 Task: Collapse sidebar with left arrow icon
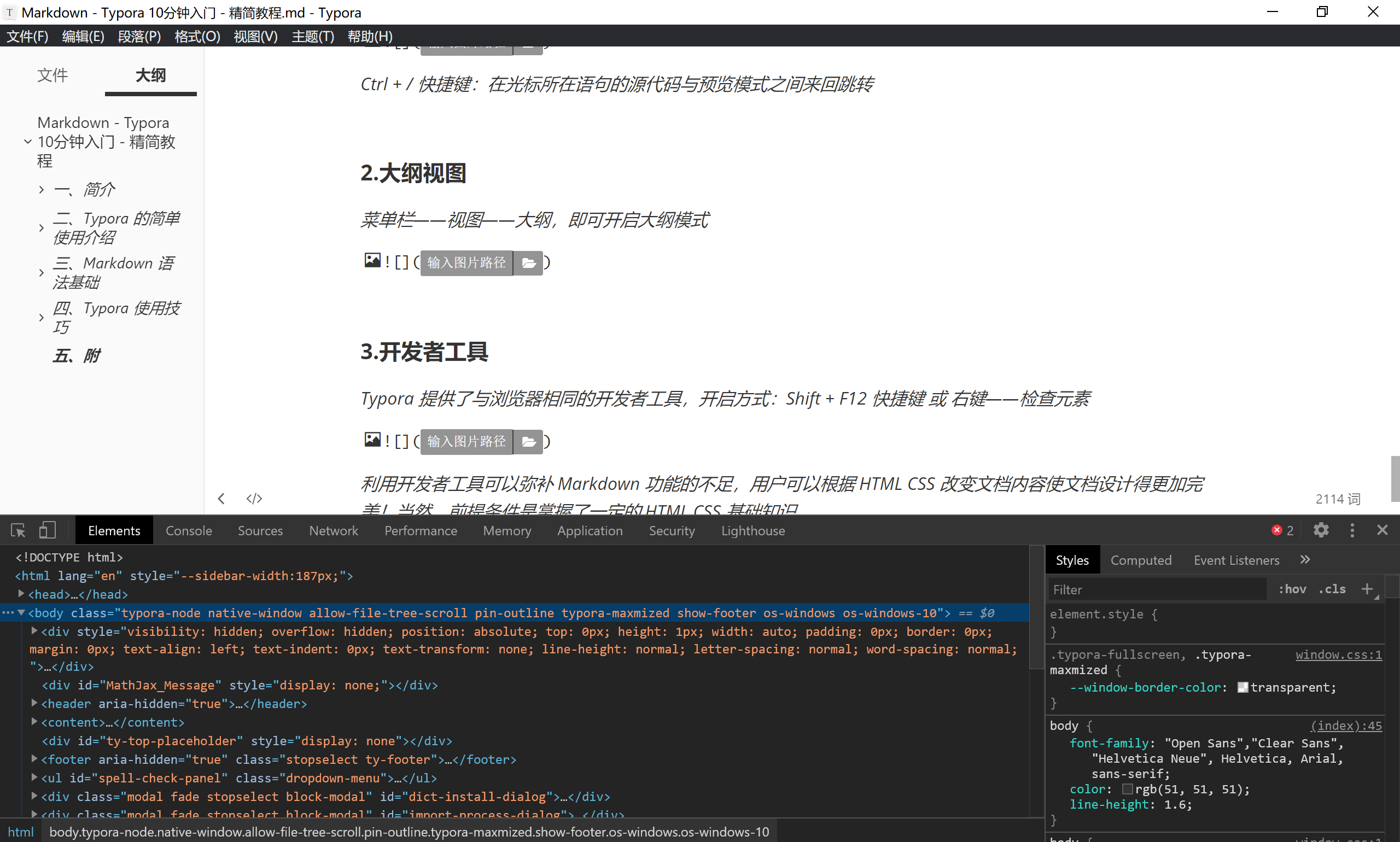click(221, 498)
